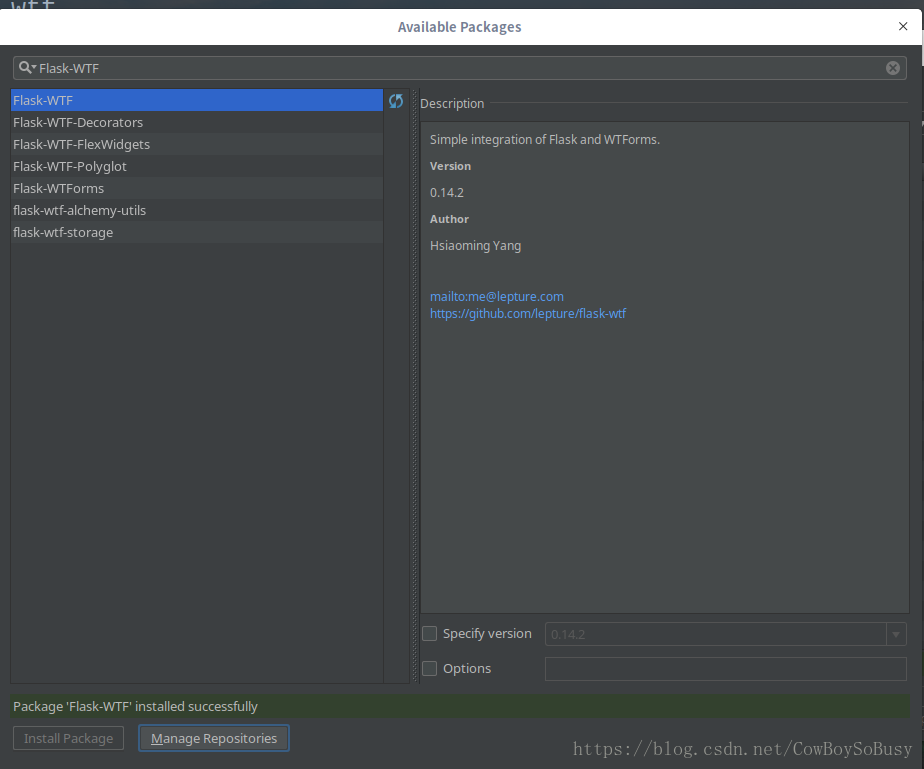Open the search history magnifier icon

[x=27, y=68]
